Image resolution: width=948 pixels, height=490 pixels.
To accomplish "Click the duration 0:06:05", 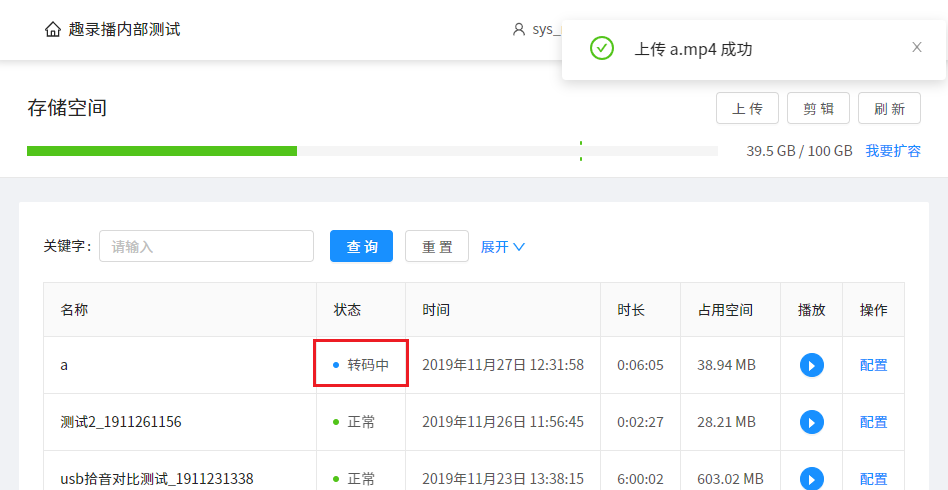I will tap(640, 365).
